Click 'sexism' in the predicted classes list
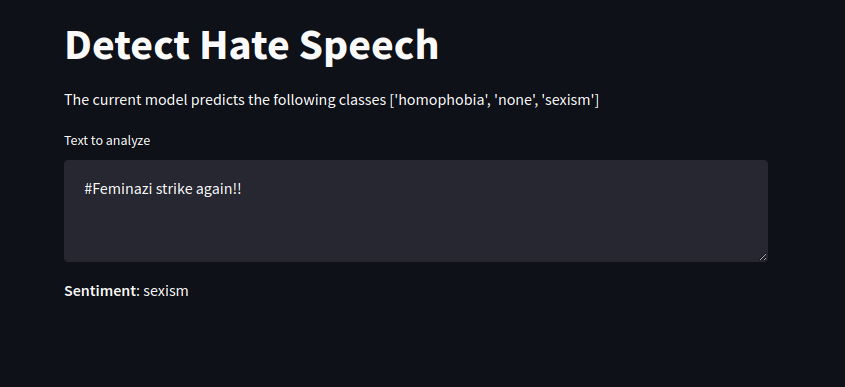 point(569,100)
